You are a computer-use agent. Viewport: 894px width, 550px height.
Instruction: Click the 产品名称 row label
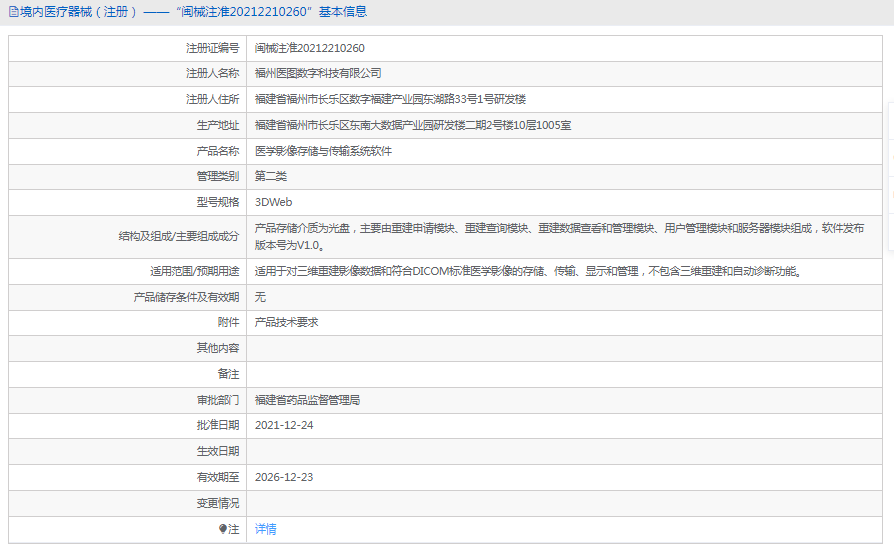click(218, 151)
